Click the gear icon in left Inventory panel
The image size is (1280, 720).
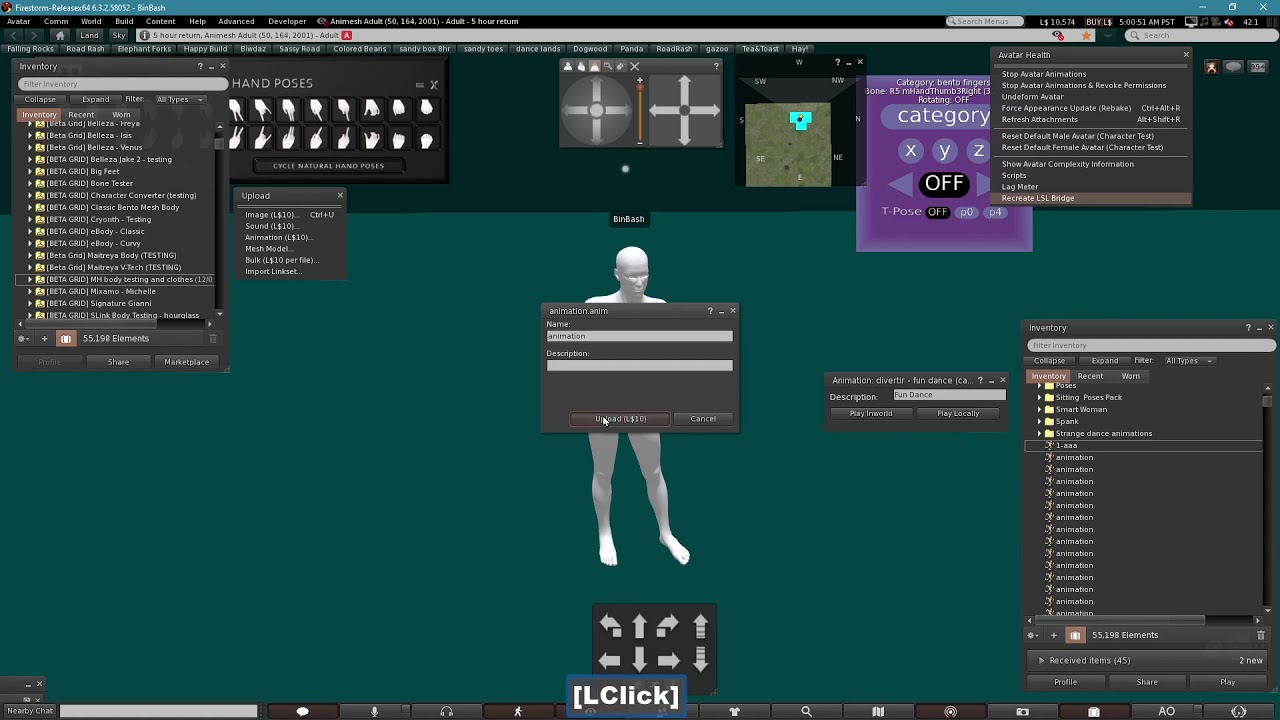point(22,338)
